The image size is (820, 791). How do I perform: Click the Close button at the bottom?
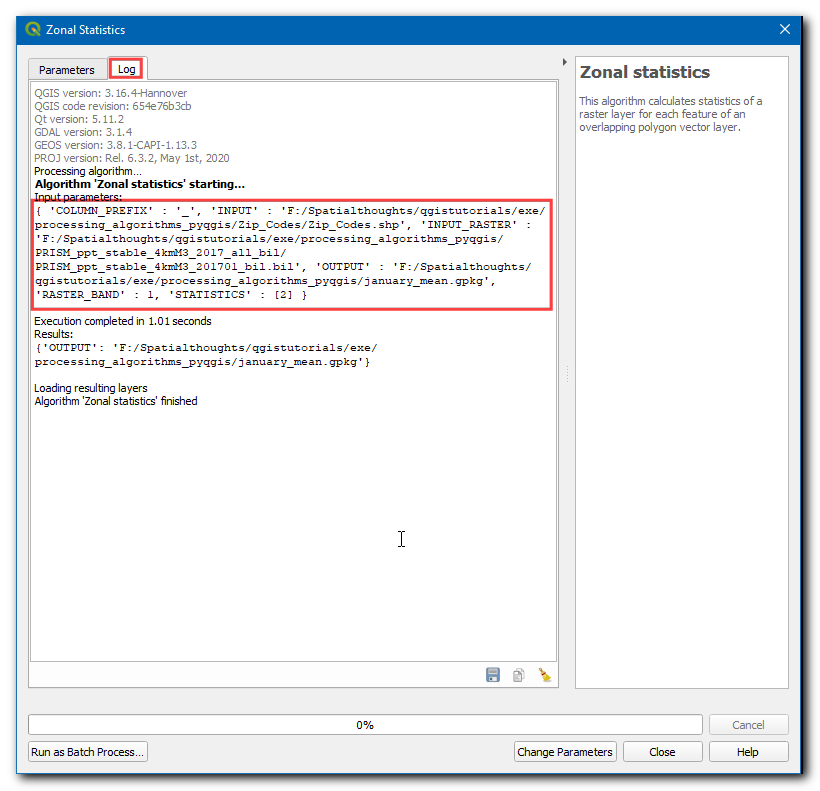(x=661, y=752)
